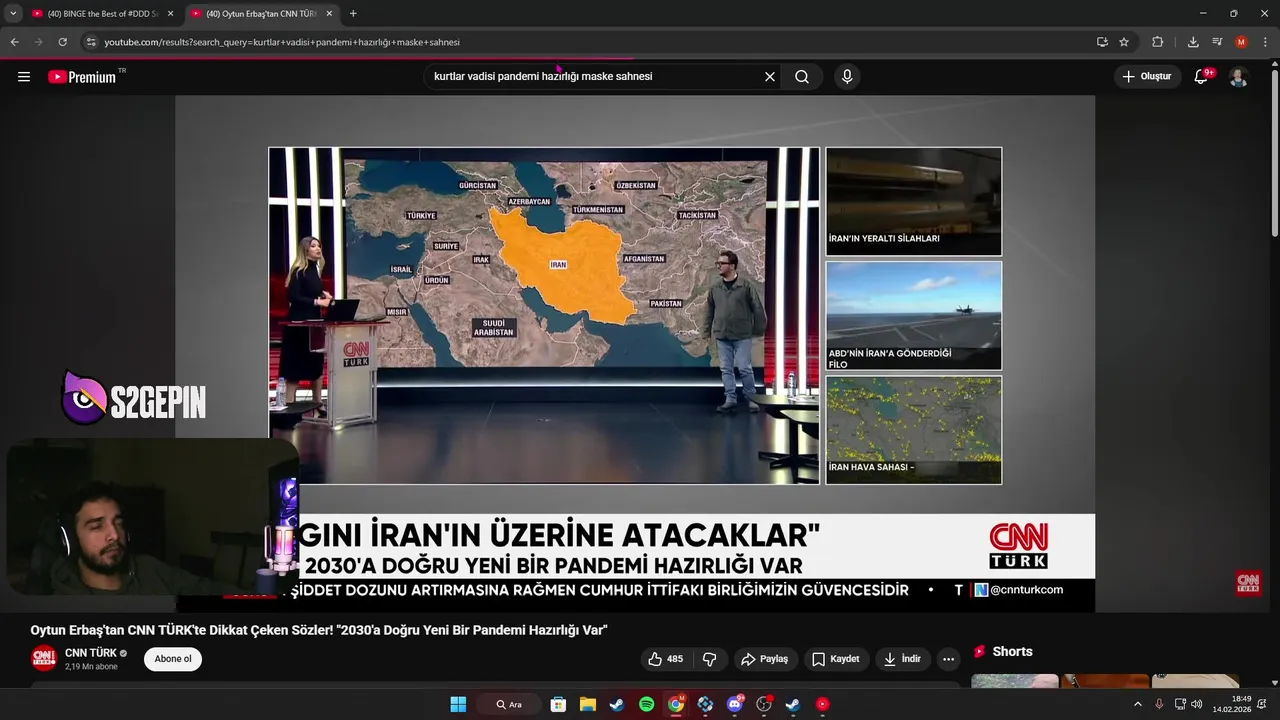Open YouTube Music from taskbar

pyautogui.click(x=823, y=704)
